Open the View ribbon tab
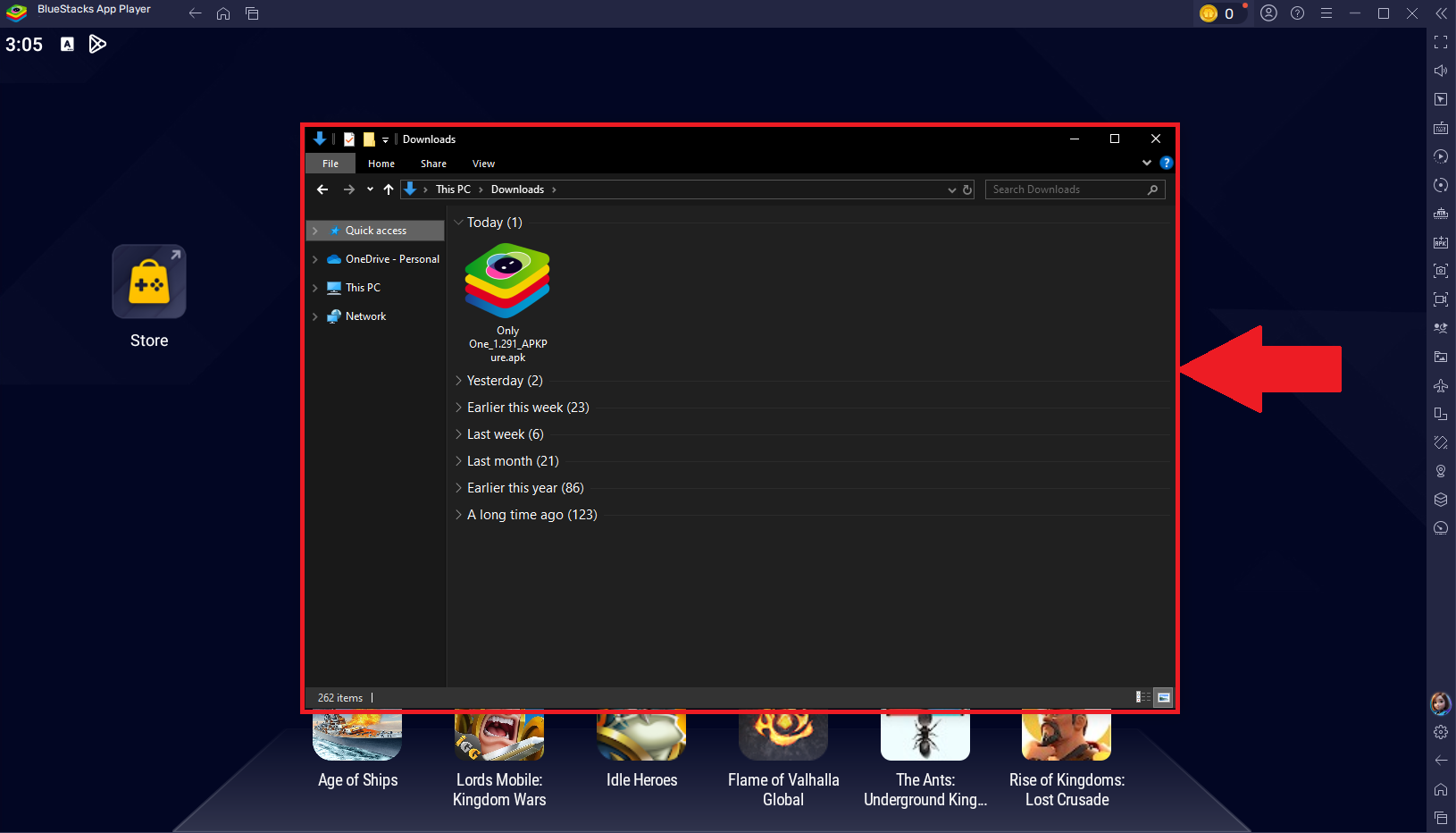Image resolution: width=1456 pixels, height=833 pixels. point(483,164)
